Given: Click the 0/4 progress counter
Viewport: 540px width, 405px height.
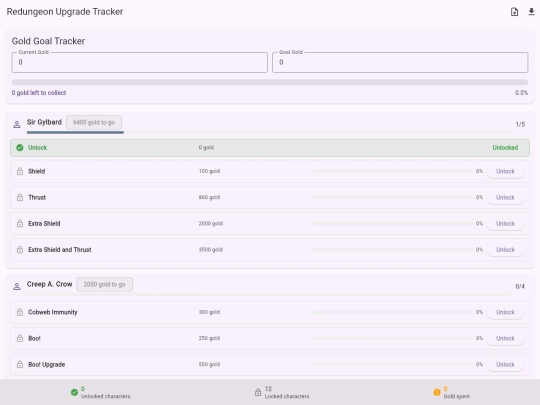Looking at the screenshot, I should [x=520, y=286].
